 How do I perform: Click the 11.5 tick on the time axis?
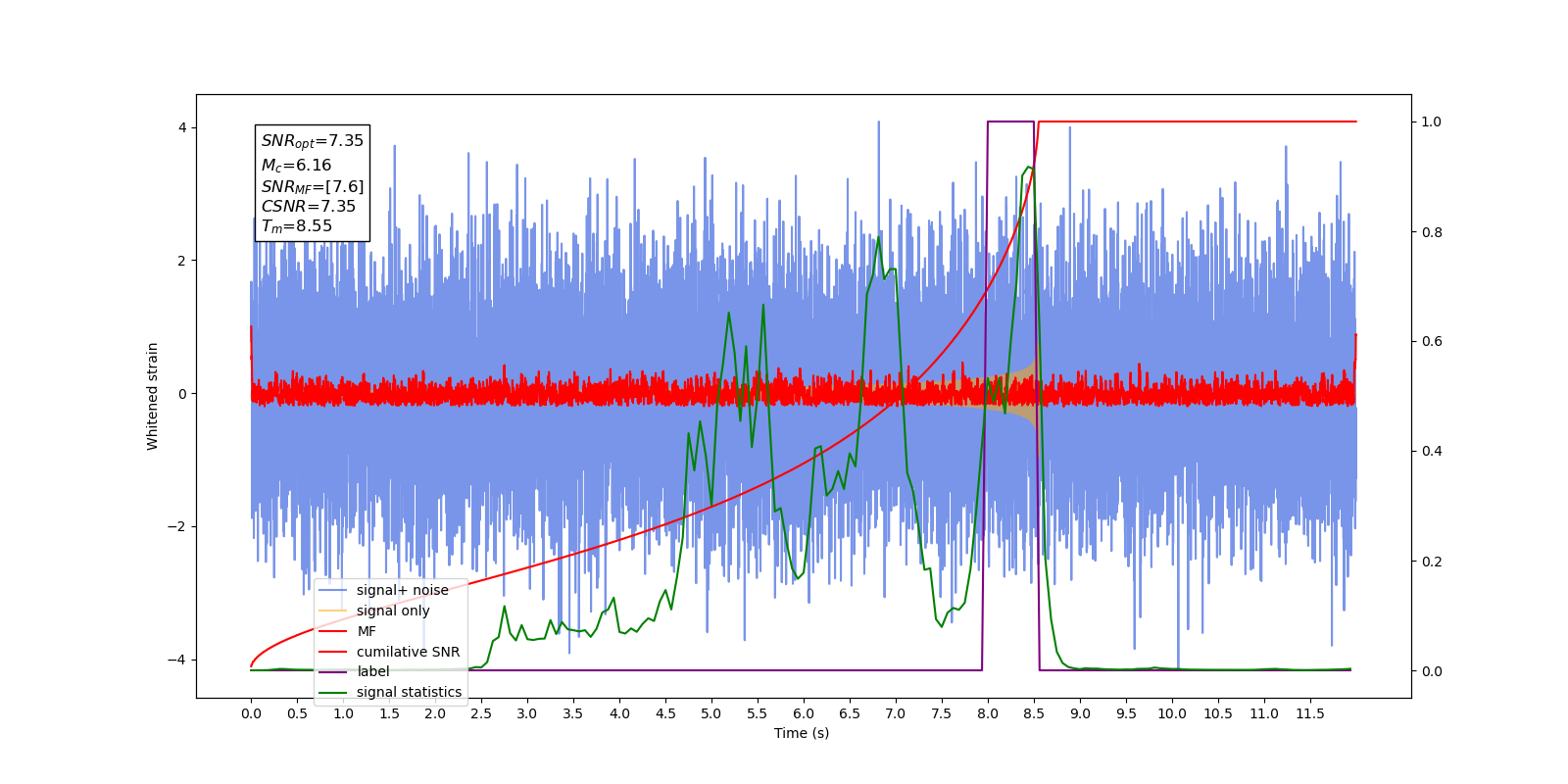tap(1310, 713)
